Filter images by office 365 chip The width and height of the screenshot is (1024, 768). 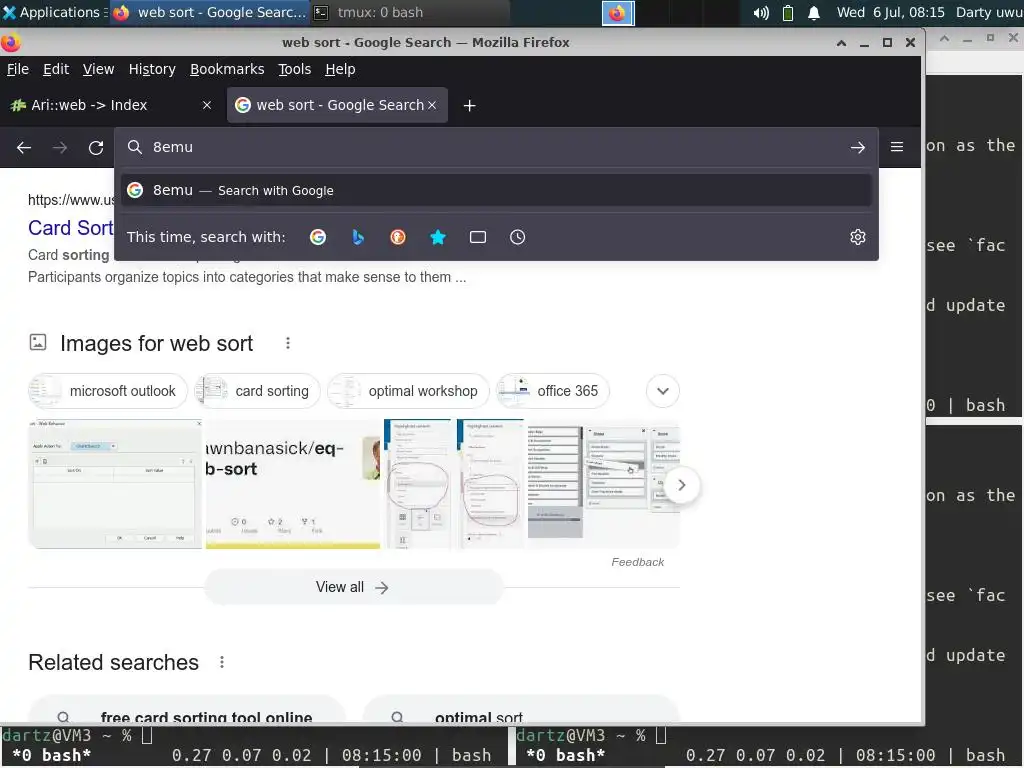(552, 391)
